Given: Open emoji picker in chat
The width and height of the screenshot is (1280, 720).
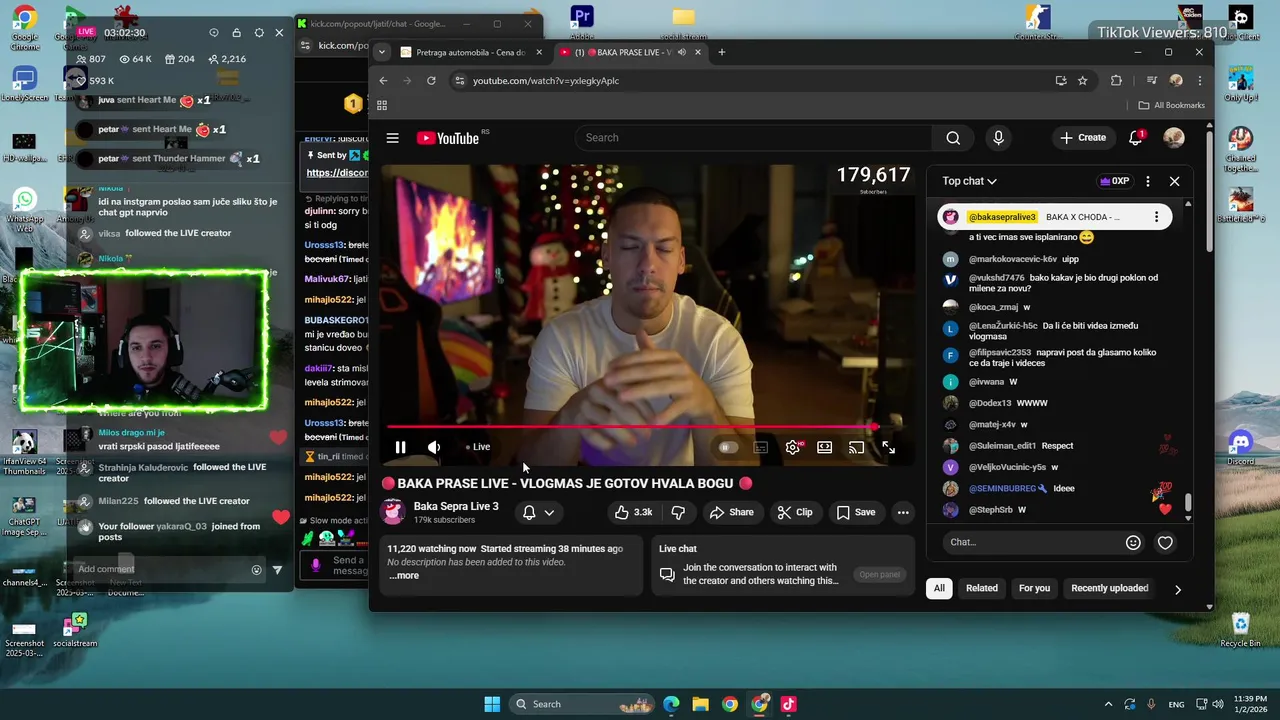Looking at the screenshot, I should (1133, 542).
